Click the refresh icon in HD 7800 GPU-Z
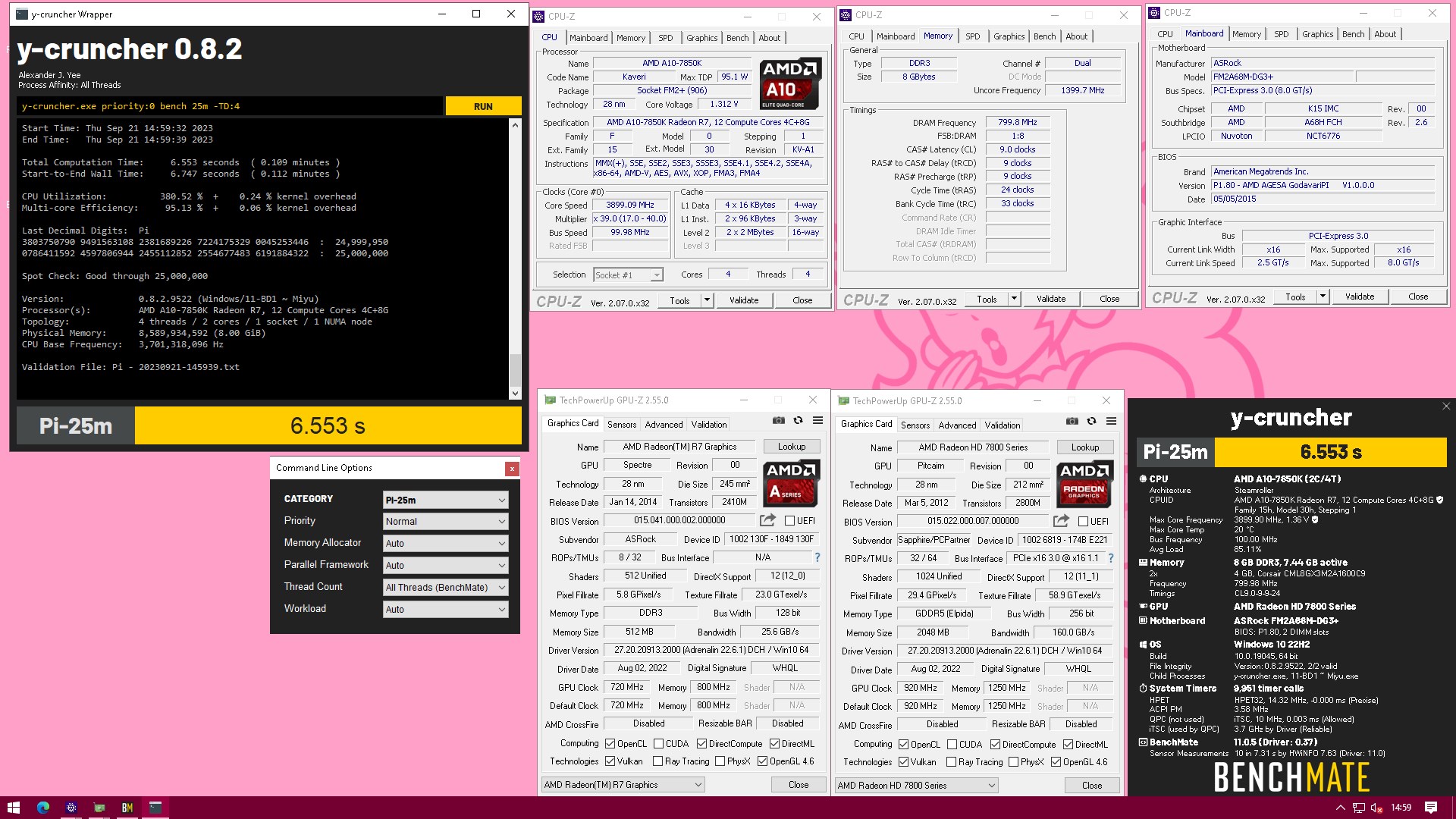Image resolution: width=1456 pixels, height=819 pixels. coord(1092,422)
